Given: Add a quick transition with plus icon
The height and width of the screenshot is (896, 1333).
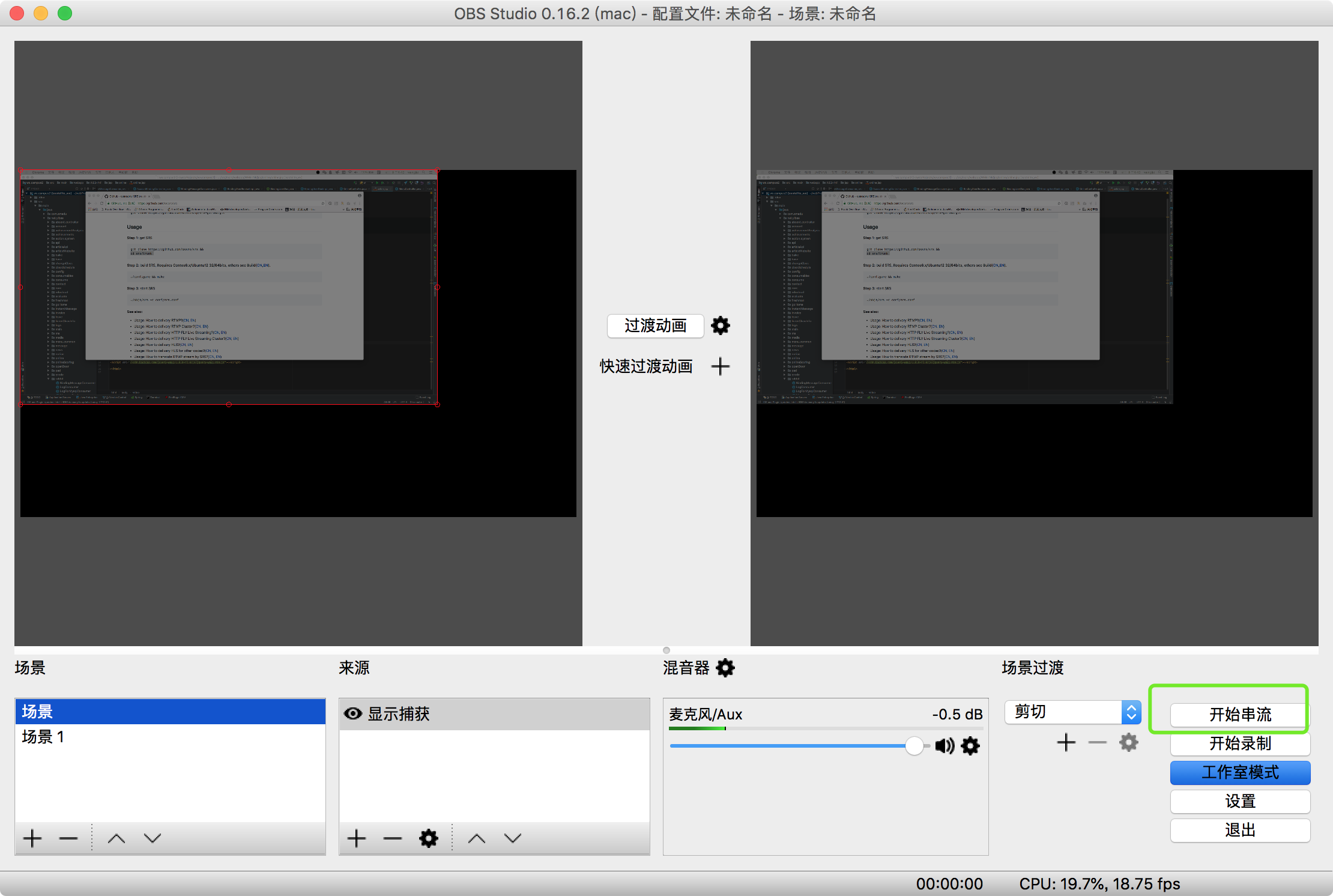Looking at the screenshot, I should [x=720, y=366].
